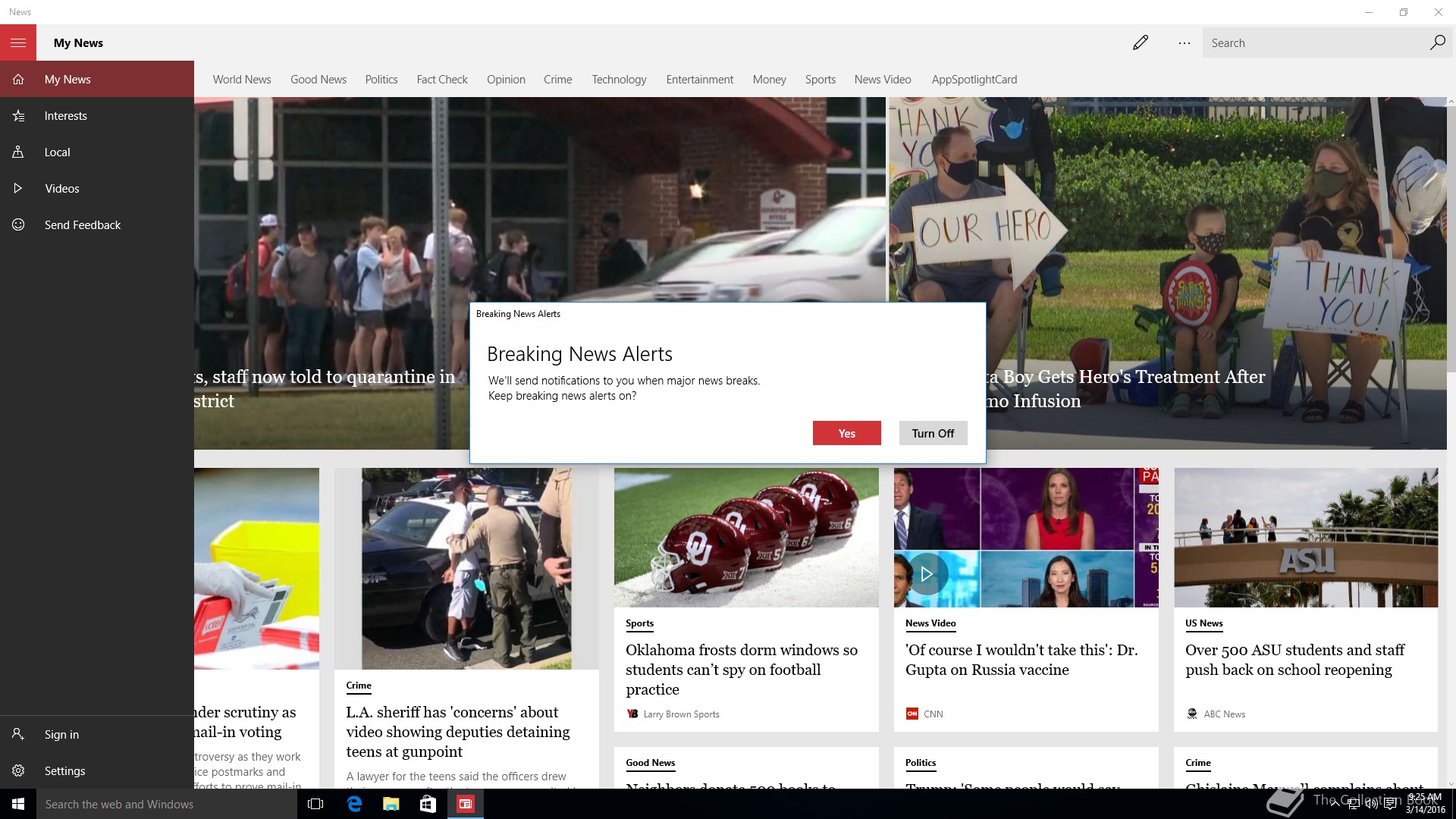Switch to the World News tab
This screenshot has width=1456, height=819.
[x=242, y=80]
